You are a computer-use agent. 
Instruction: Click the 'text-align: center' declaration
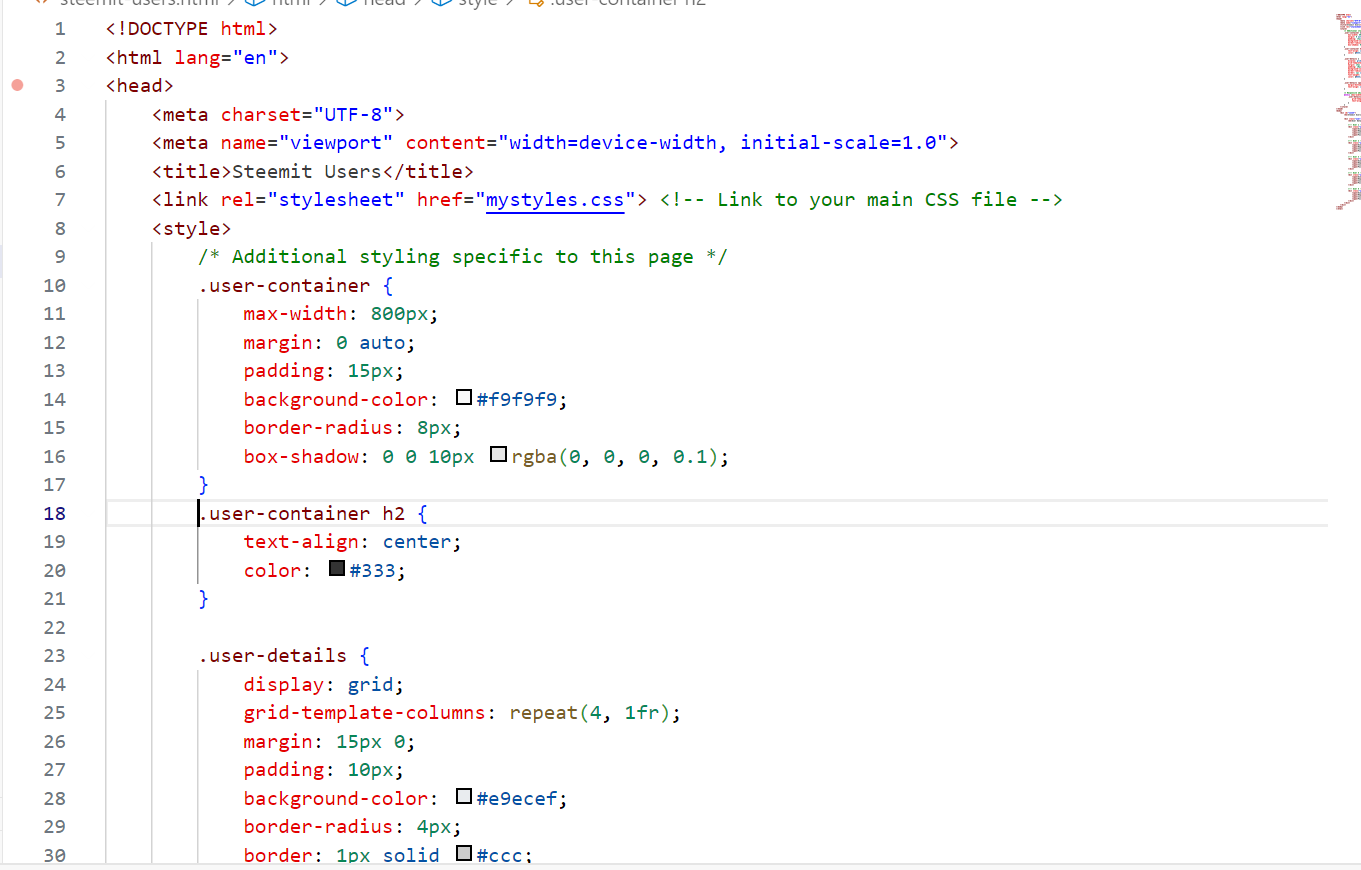click(x=353, y=541)
